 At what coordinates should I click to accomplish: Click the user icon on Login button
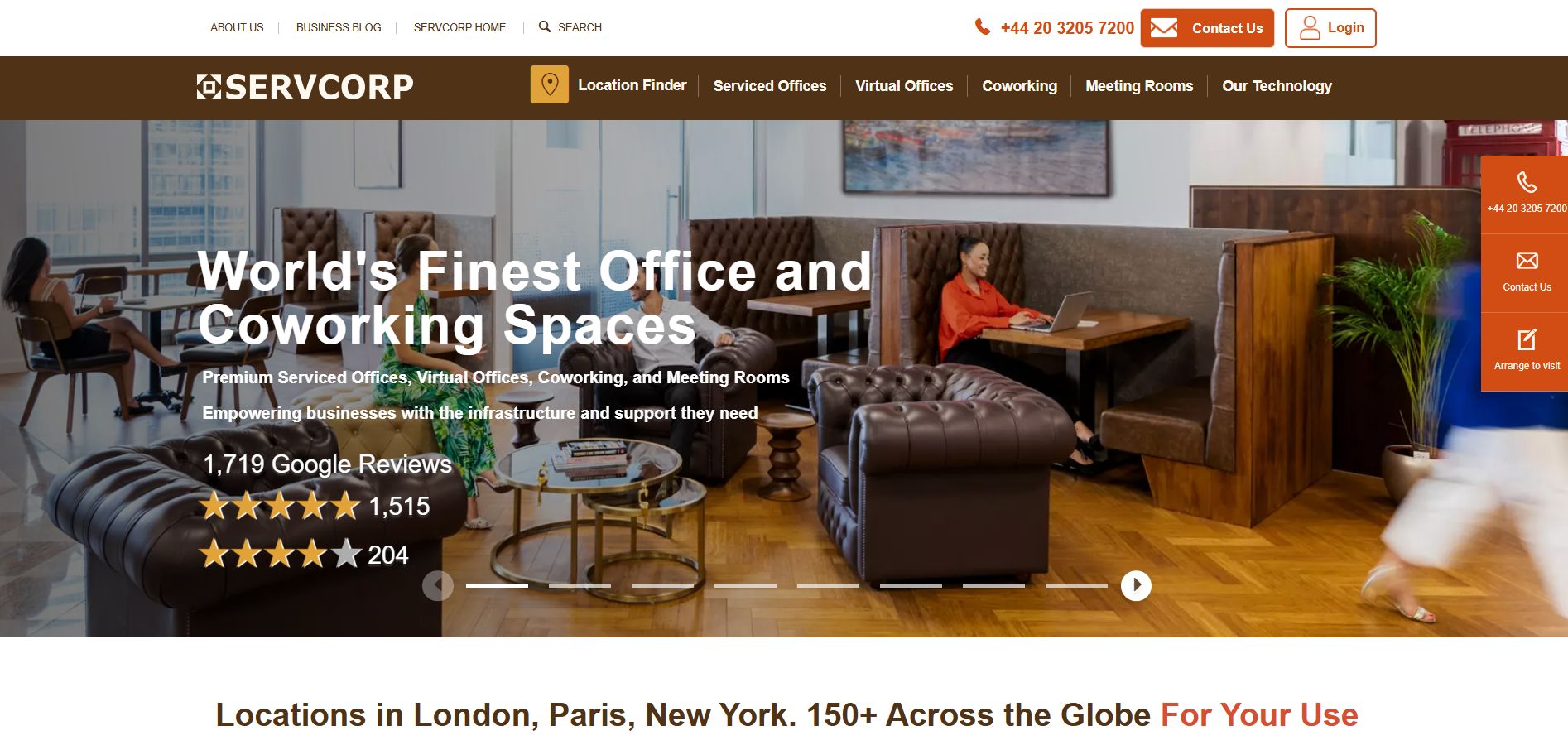click(1310, 28)
